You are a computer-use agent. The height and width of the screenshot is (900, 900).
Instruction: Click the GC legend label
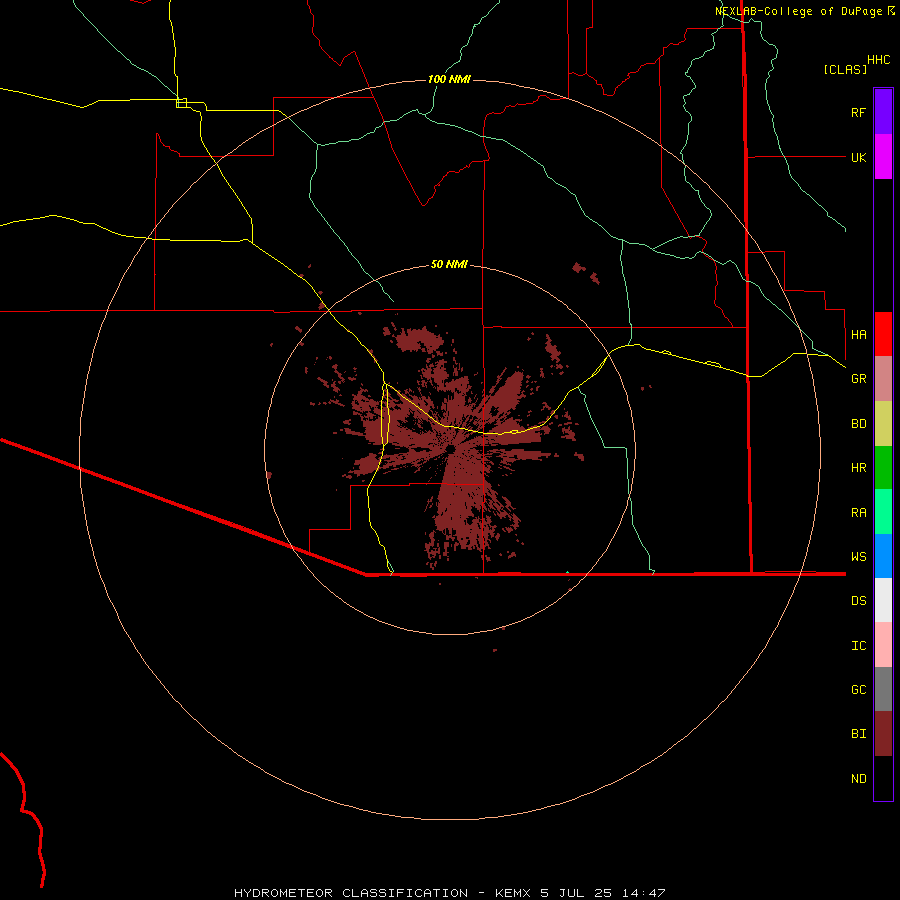(x=858, y=689)
